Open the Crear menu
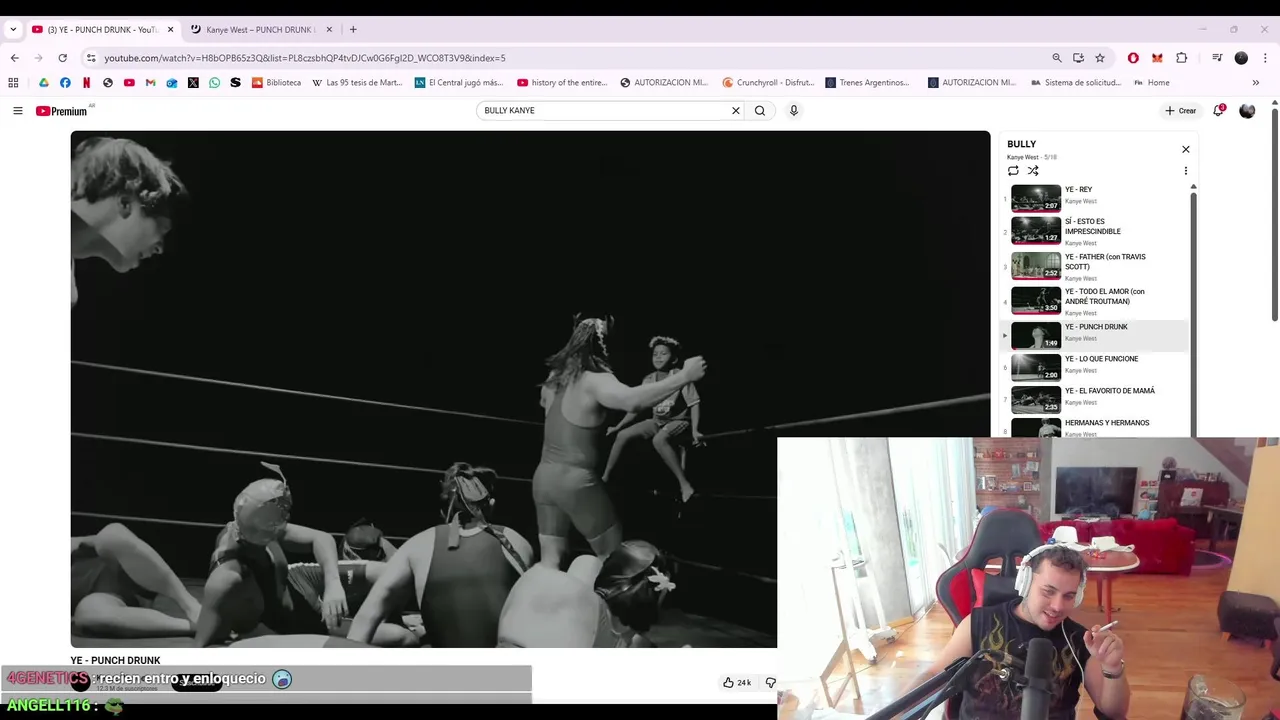This screenshot has height=720, width=1280. [1181, 111]
